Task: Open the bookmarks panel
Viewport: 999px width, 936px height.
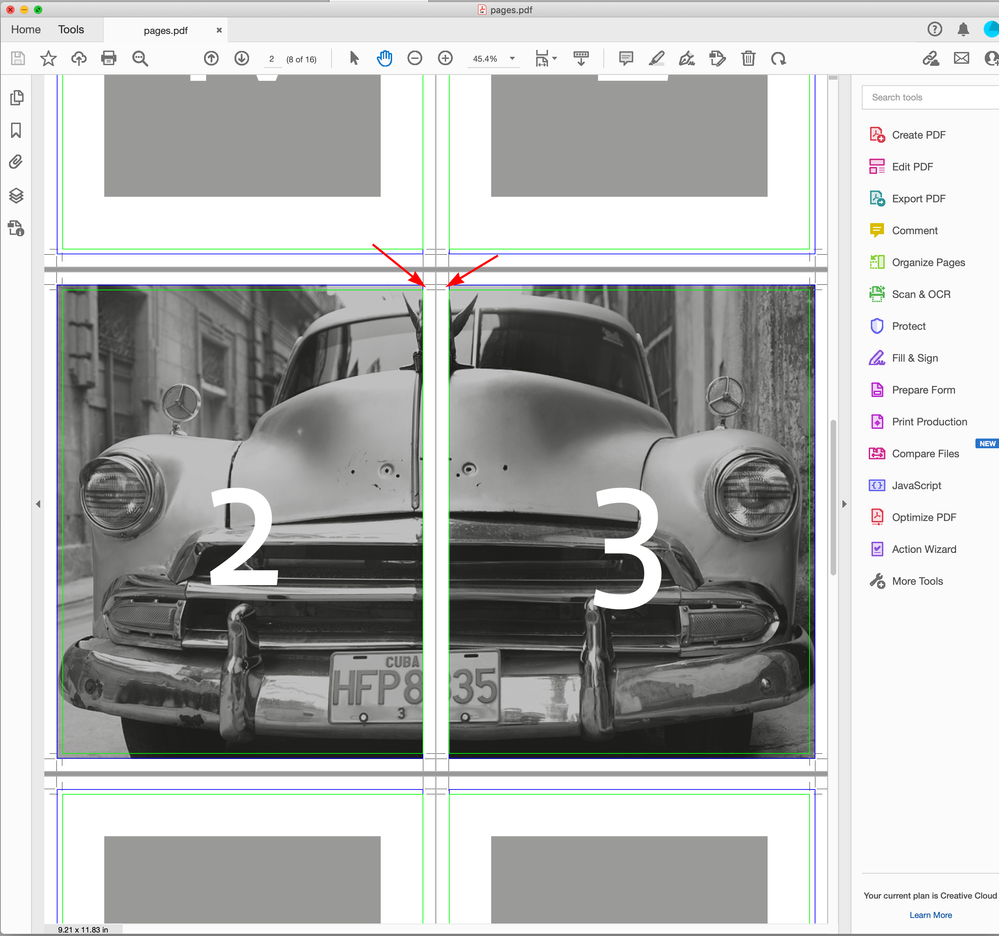Action: point(16,130)
